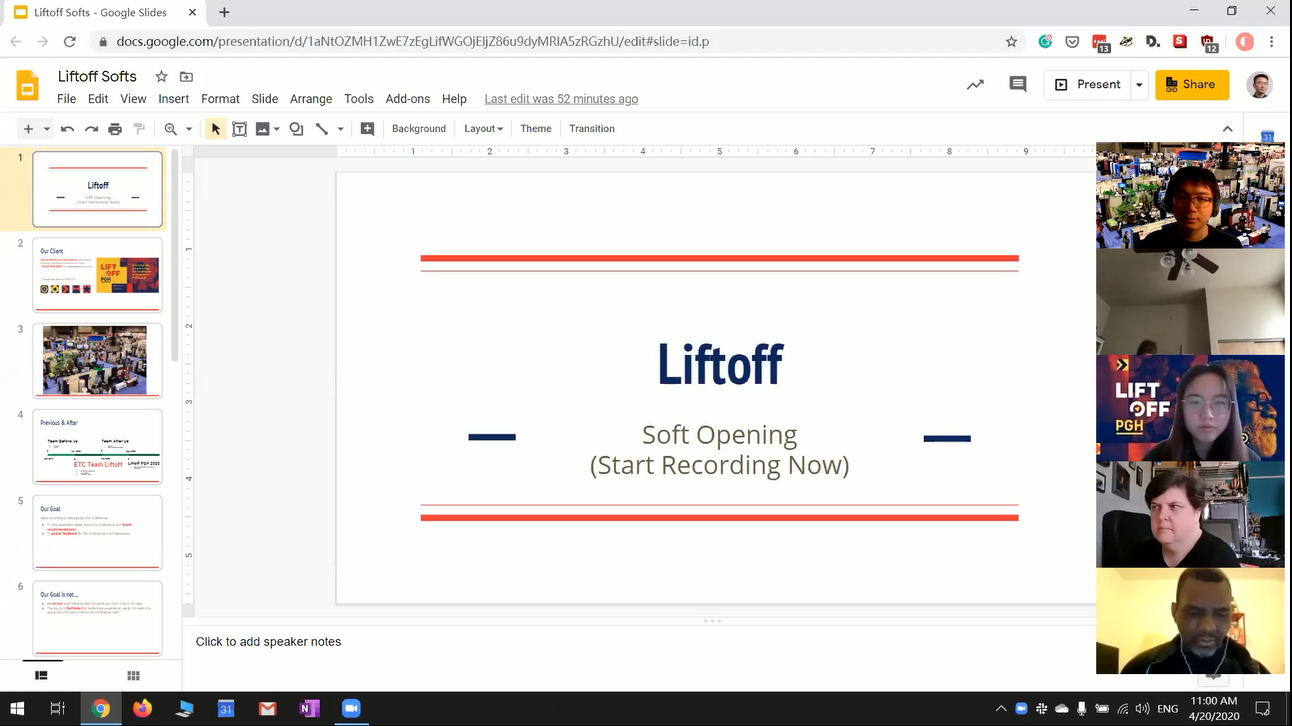Open comment history icon

[x=1018, y=85]
